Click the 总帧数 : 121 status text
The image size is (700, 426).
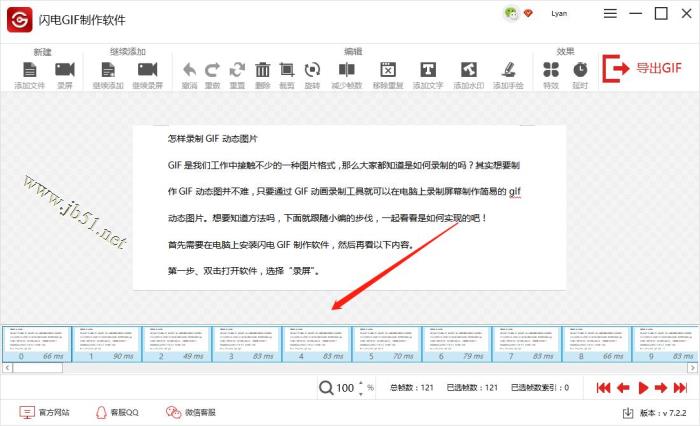point(412,388)
